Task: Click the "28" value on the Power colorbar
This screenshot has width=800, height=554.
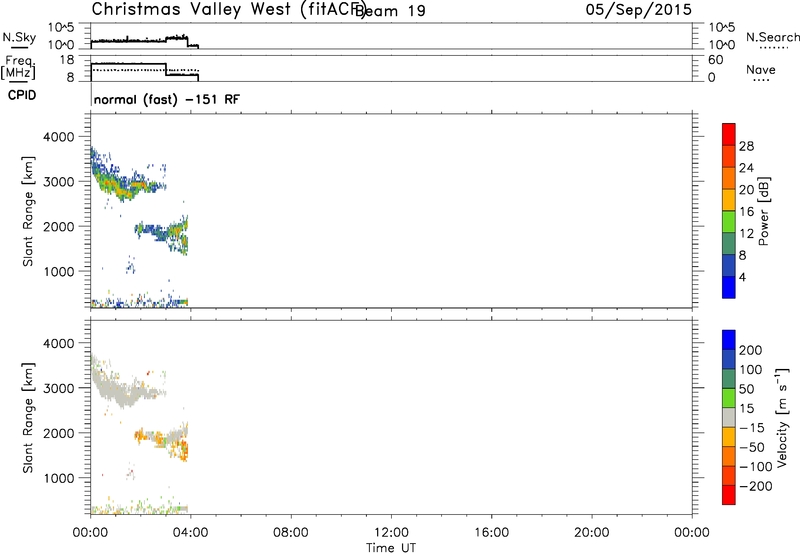Action: (746, 146)
